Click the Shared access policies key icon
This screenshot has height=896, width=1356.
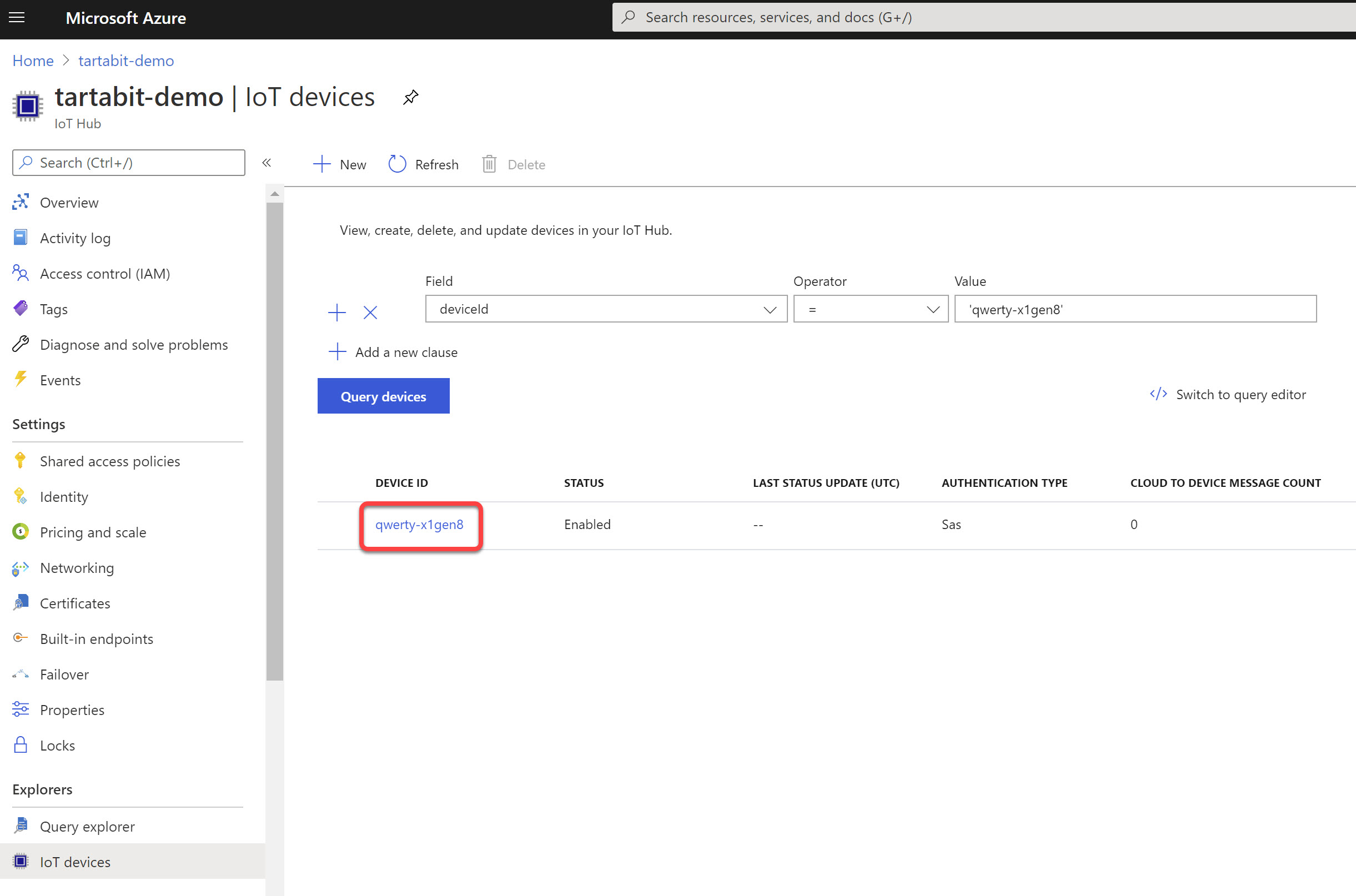point(21,461)
